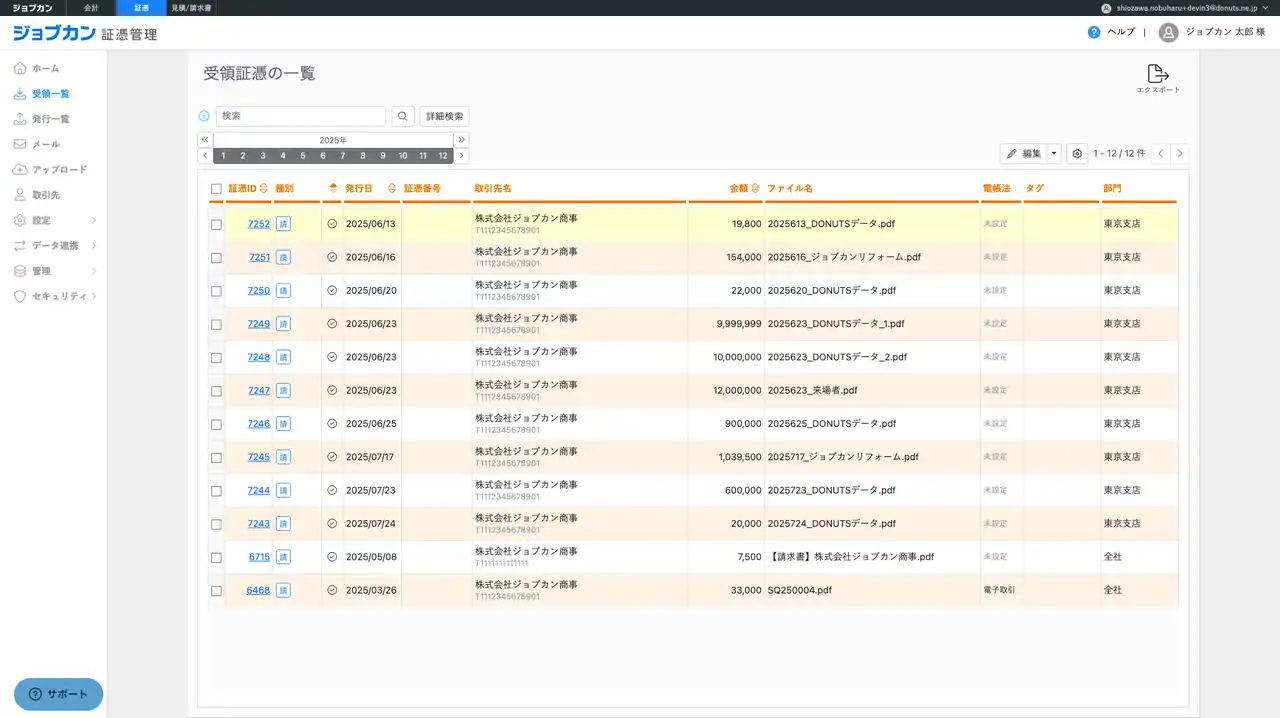Open the gear column settings icon

pos(1077,154)
